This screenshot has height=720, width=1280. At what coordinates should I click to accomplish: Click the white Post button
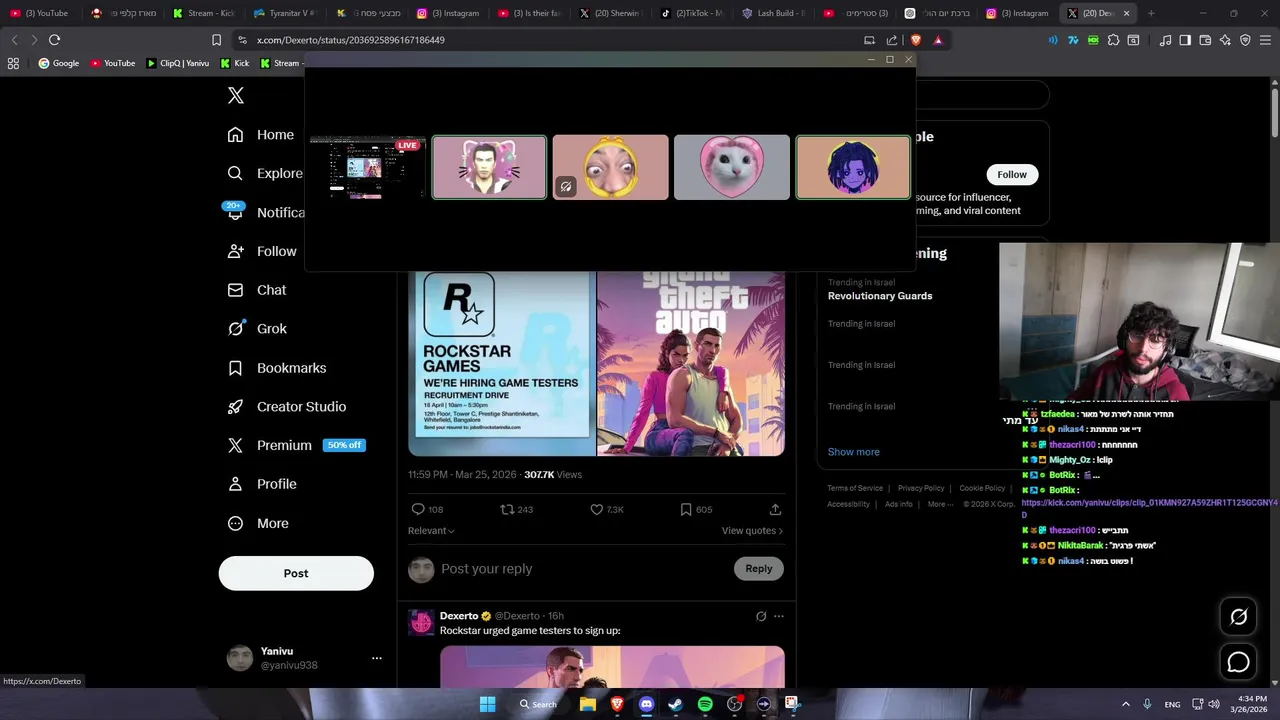(296, 573)
